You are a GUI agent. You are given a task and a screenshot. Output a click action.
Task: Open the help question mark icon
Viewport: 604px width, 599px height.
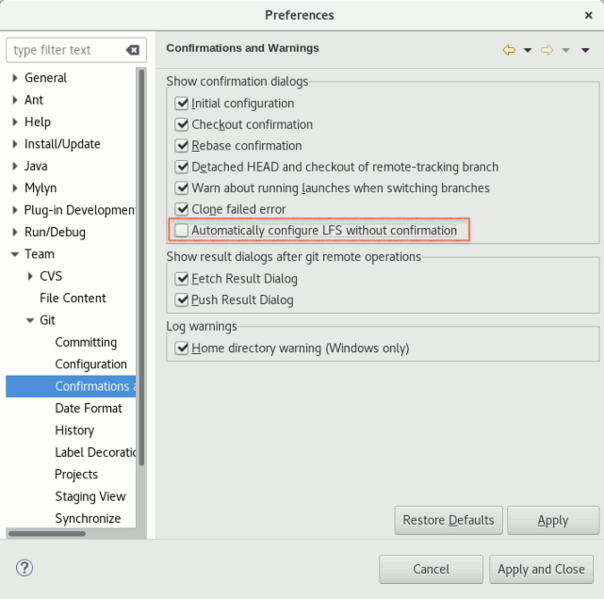[24, 568]
